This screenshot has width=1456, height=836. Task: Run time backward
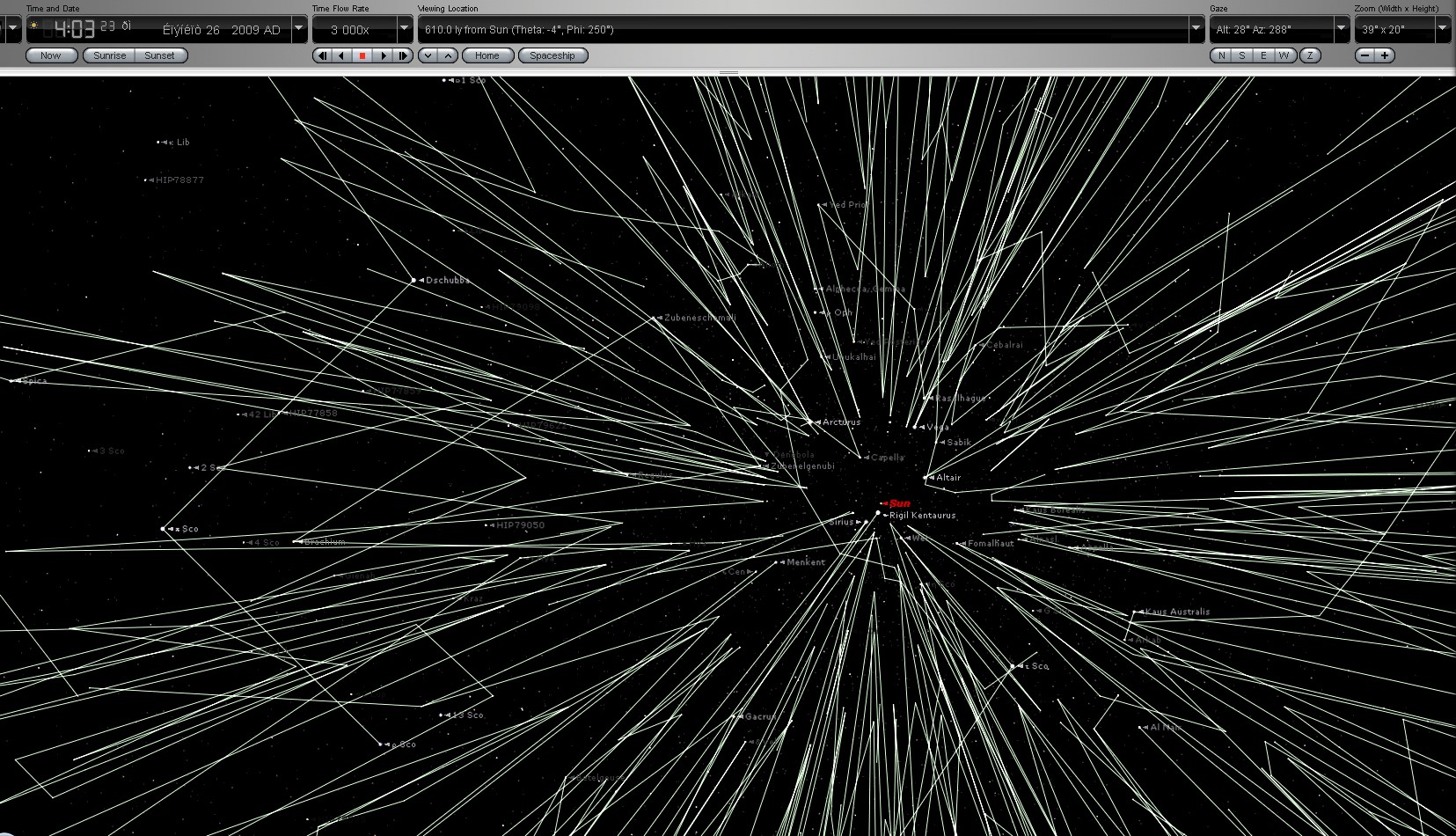click(x=342, y=55)
